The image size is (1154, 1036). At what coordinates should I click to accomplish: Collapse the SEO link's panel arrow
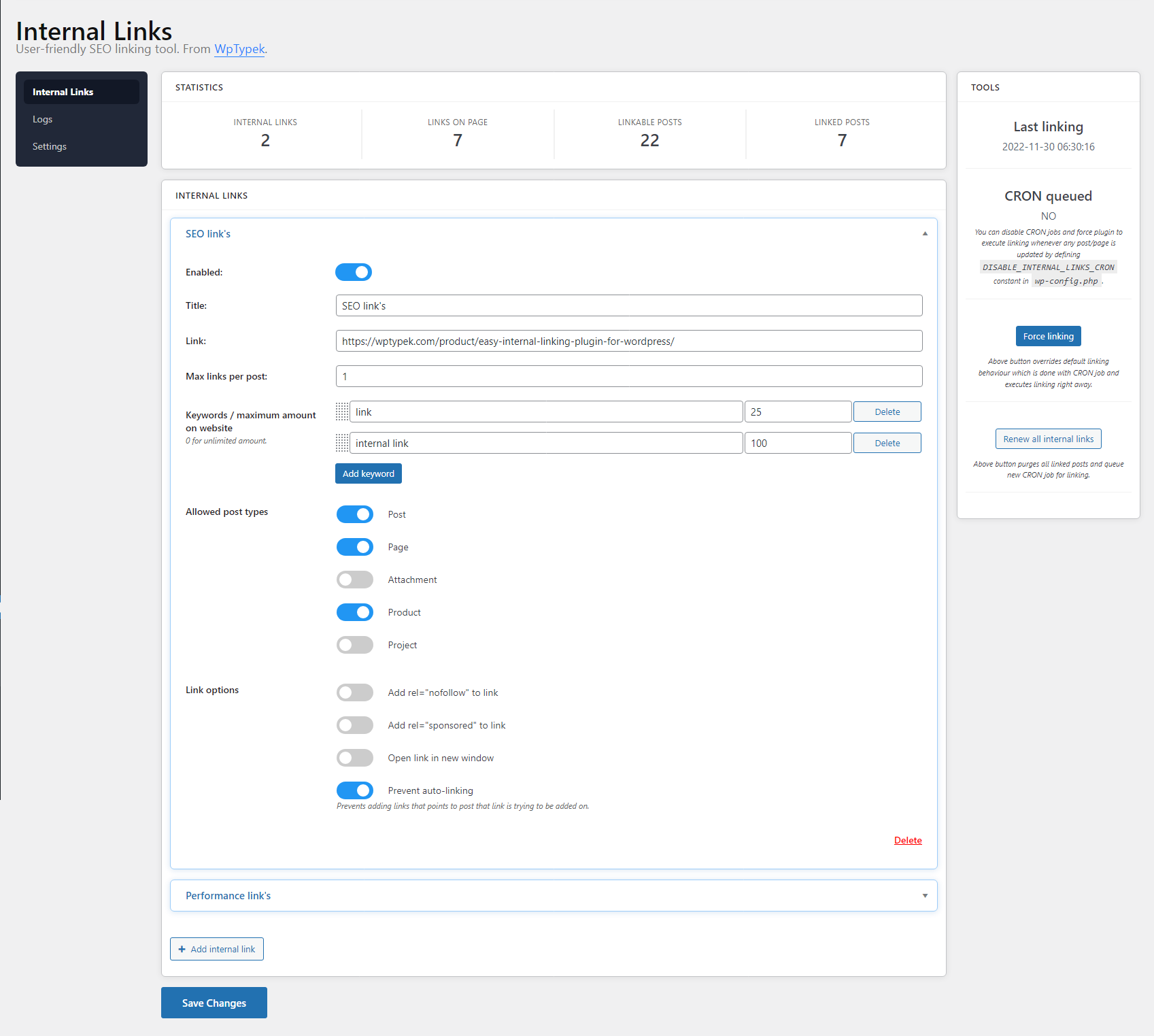pos(924,233)
